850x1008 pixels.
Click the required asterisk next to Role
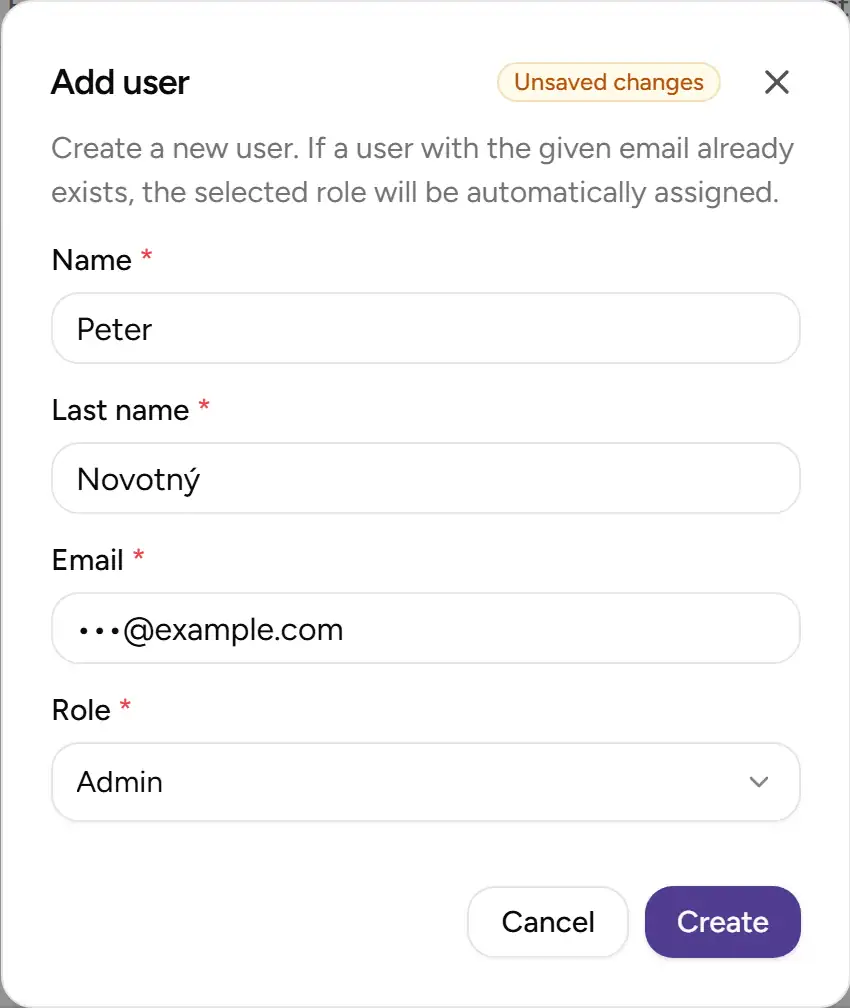click(x=124, y=703)
